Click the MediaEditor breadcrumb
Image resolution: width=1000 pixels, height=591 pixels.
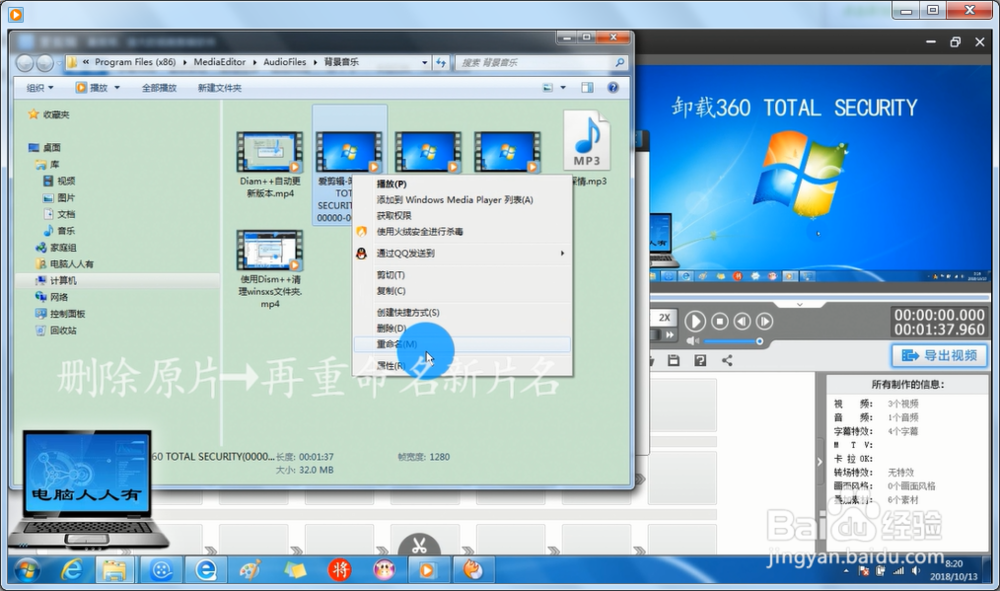[x=219, y=62]
